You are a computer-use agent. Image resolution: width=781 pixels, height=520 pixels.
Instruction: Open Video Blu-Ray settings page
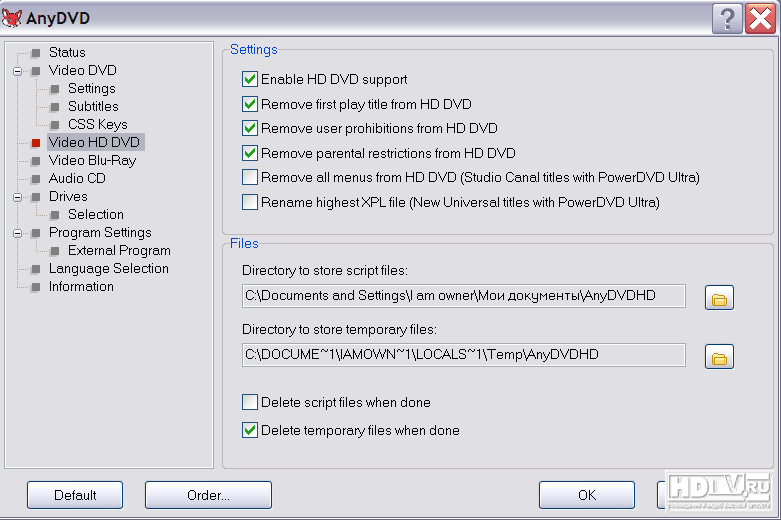click(x=92, y=160)
